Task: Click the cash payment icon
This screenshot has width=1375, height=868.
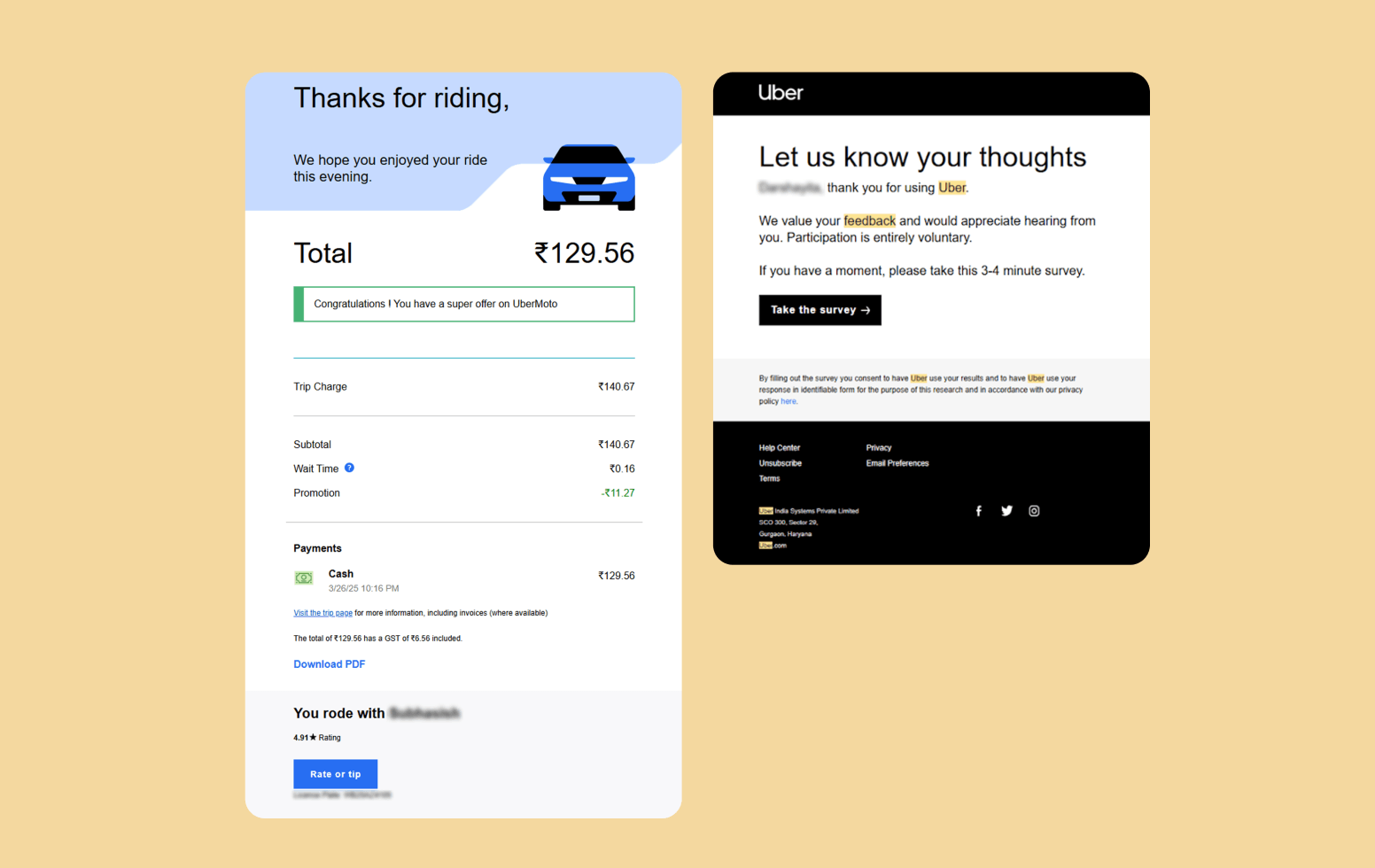Action: click(x=304, y=578)
